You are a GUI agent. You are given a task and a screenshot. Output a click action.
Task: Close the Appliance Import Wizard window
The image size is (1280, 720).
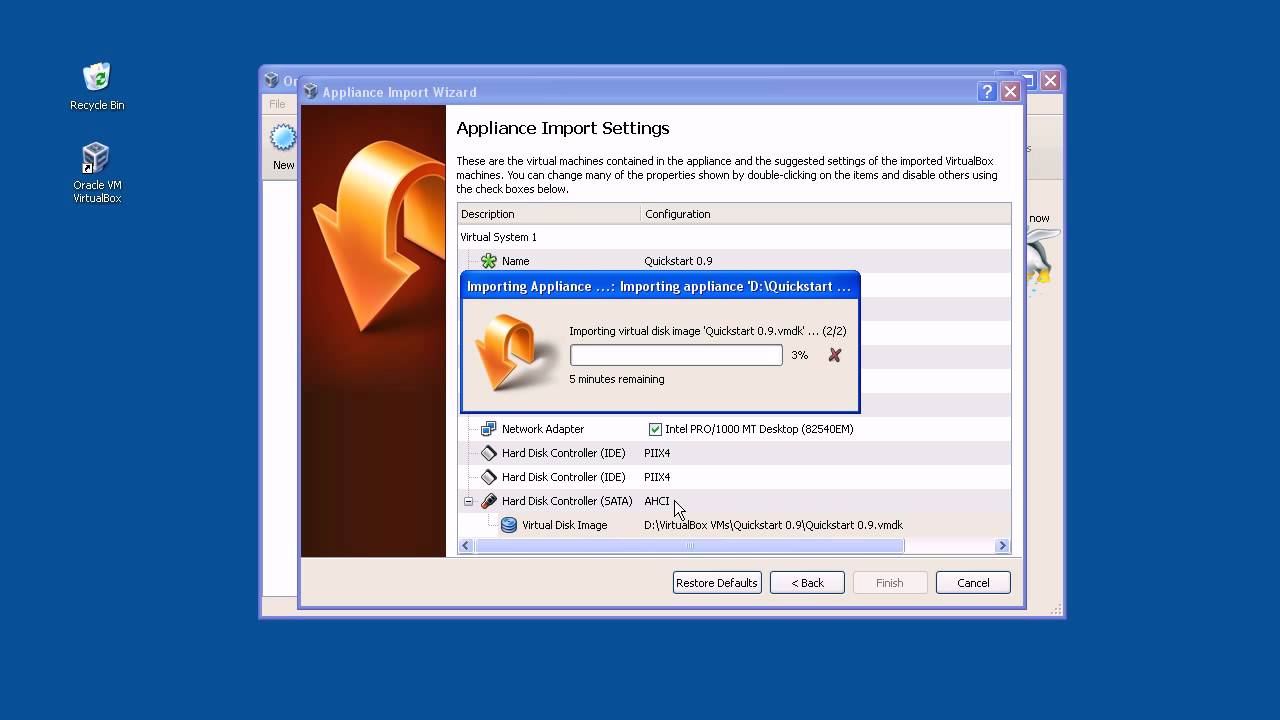coord(1010,92)
